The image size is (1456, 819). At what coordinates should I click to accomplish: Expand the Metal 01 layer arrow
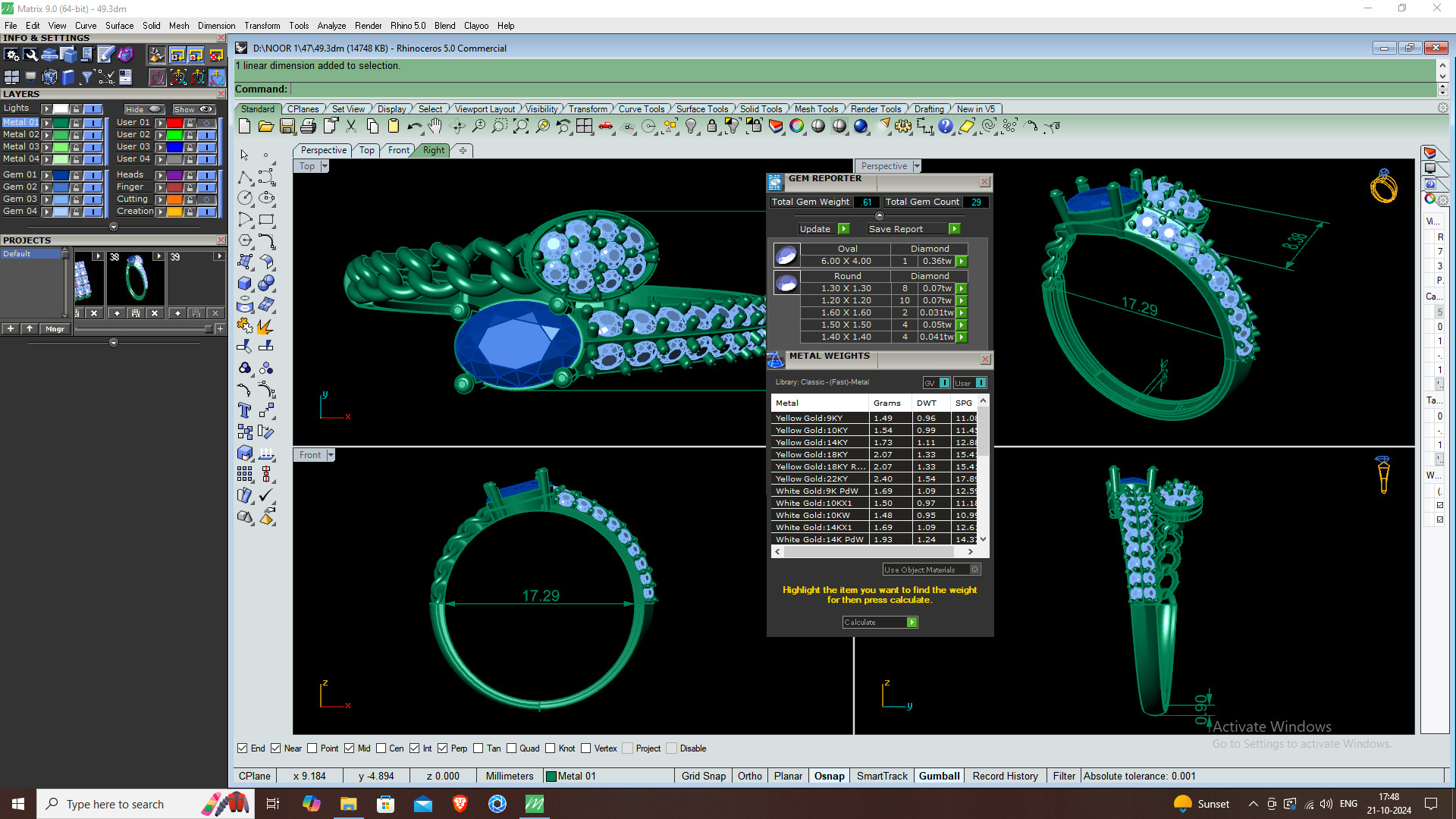pos(46,123)
